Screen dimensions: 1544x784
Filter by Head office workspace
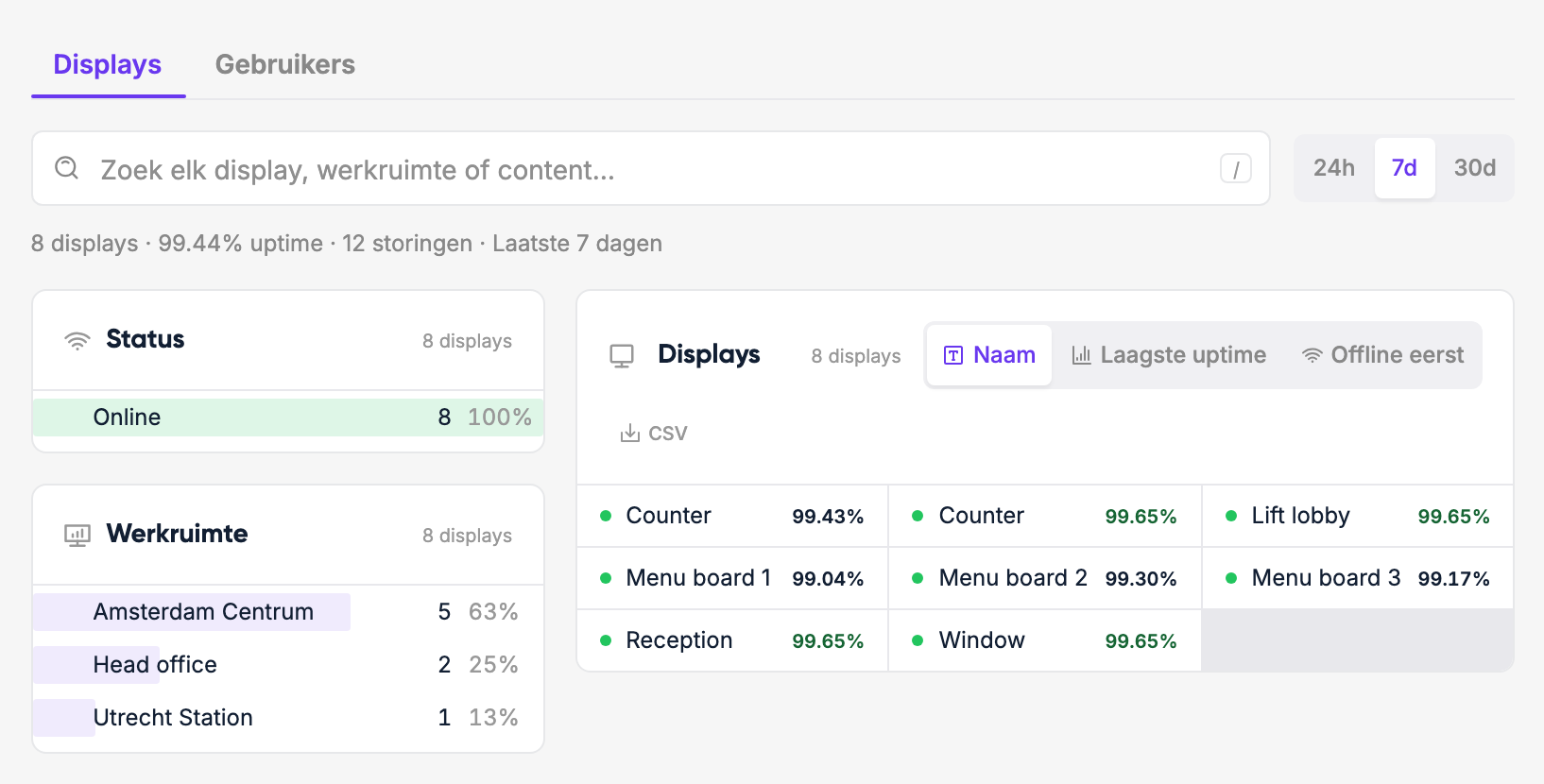click(x=288, y=665)
